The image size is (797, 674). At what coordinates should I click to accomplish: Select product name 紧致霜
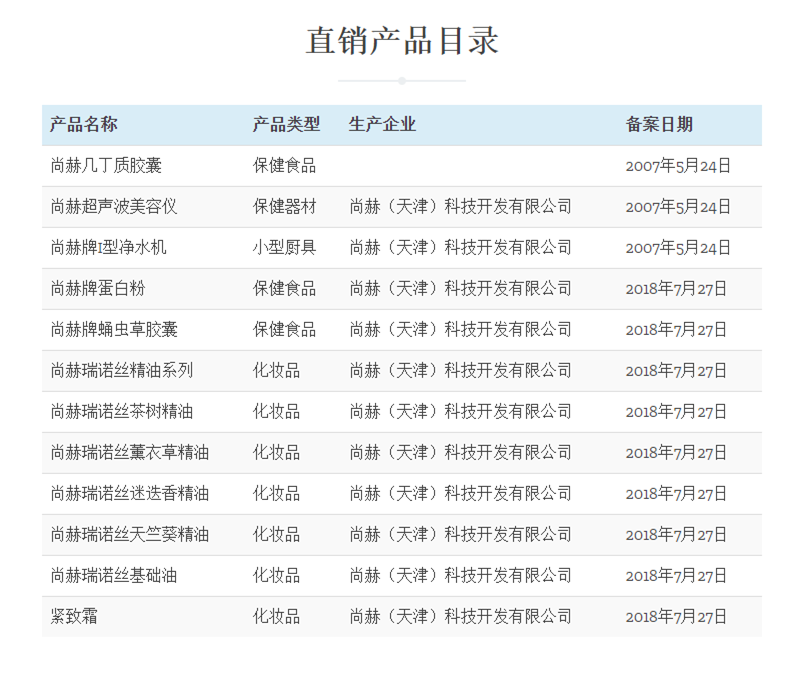74,617
